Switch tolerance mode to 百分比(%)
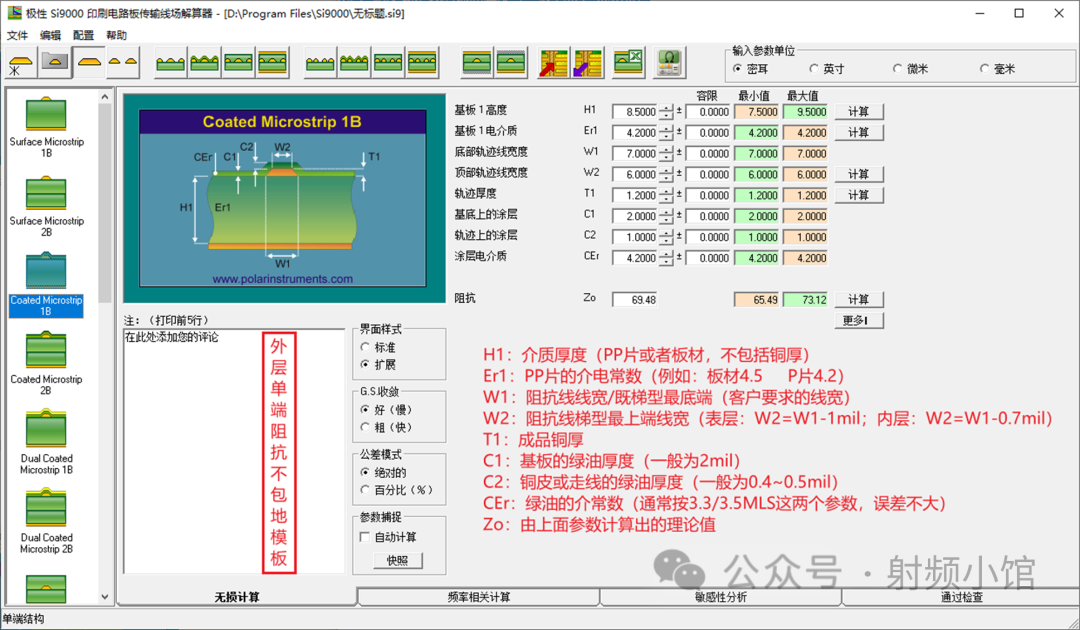Viewport: 1080px width, 630px height. click(366, 490)
